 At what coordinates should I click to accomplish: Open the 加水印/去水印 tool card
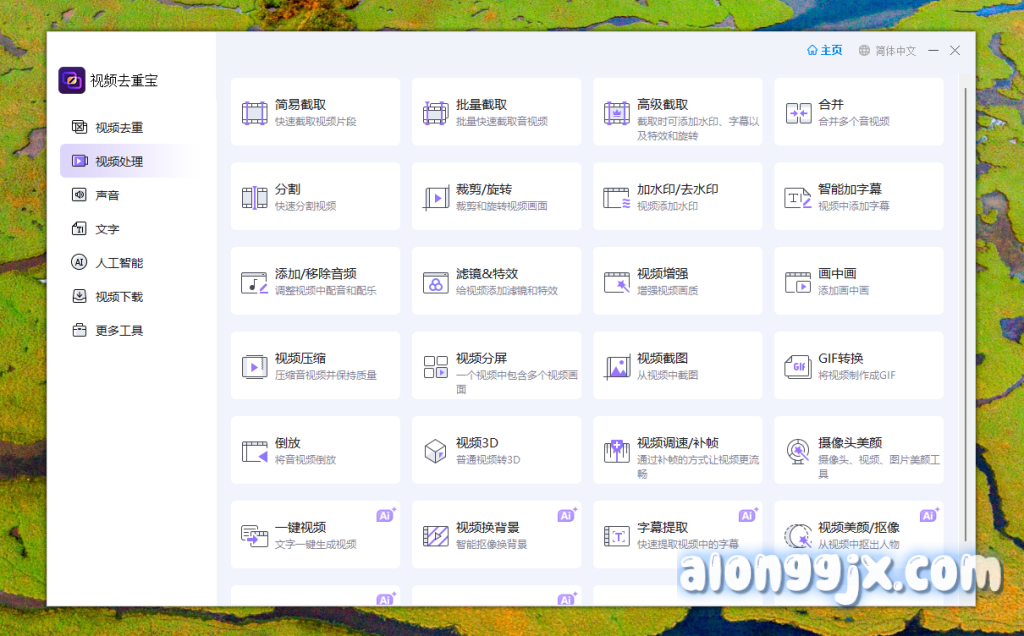(x=677, y=197)
